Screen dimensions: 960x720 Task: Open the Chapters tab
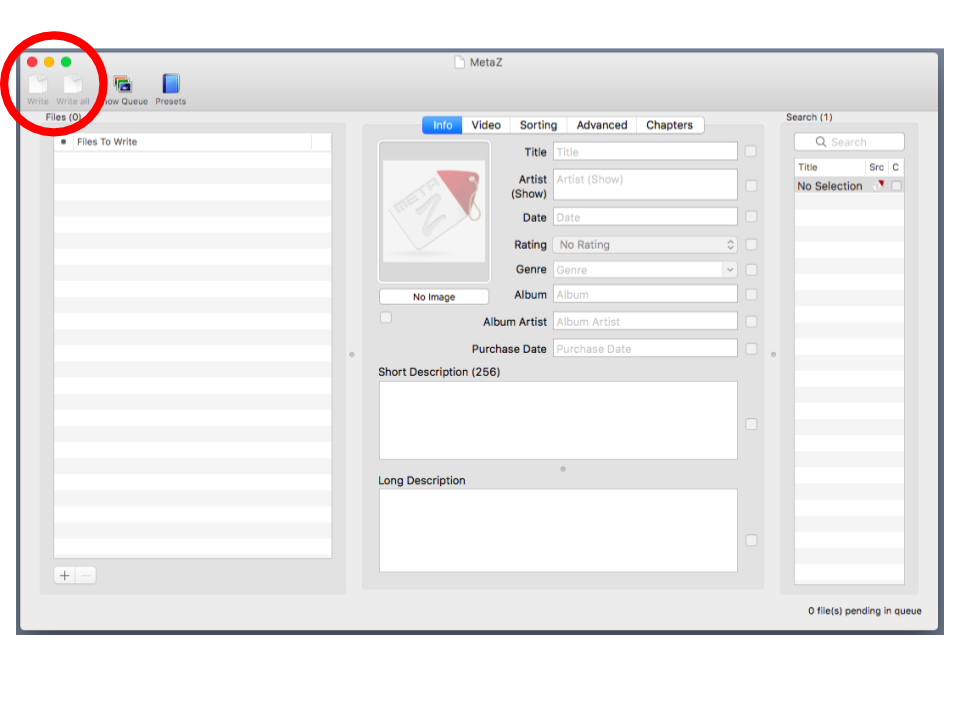[x=669, y=125]
